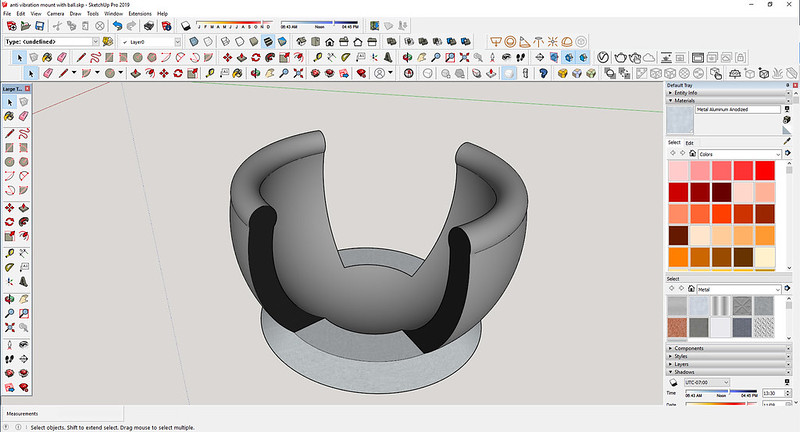Switch to the Edit tab in Materials

pyautogui.click(x=689, y=143)
